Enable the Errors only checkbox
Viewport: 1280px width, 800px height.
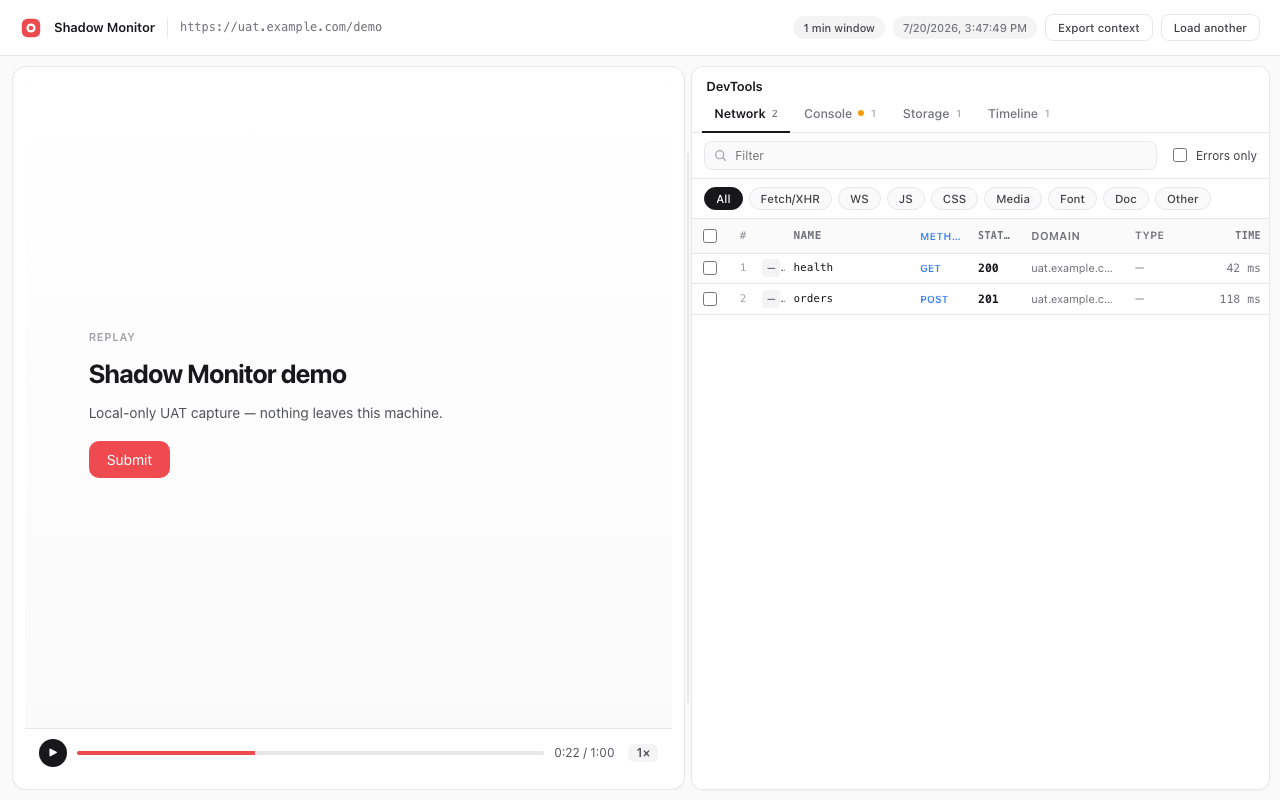pos(1180,155)
